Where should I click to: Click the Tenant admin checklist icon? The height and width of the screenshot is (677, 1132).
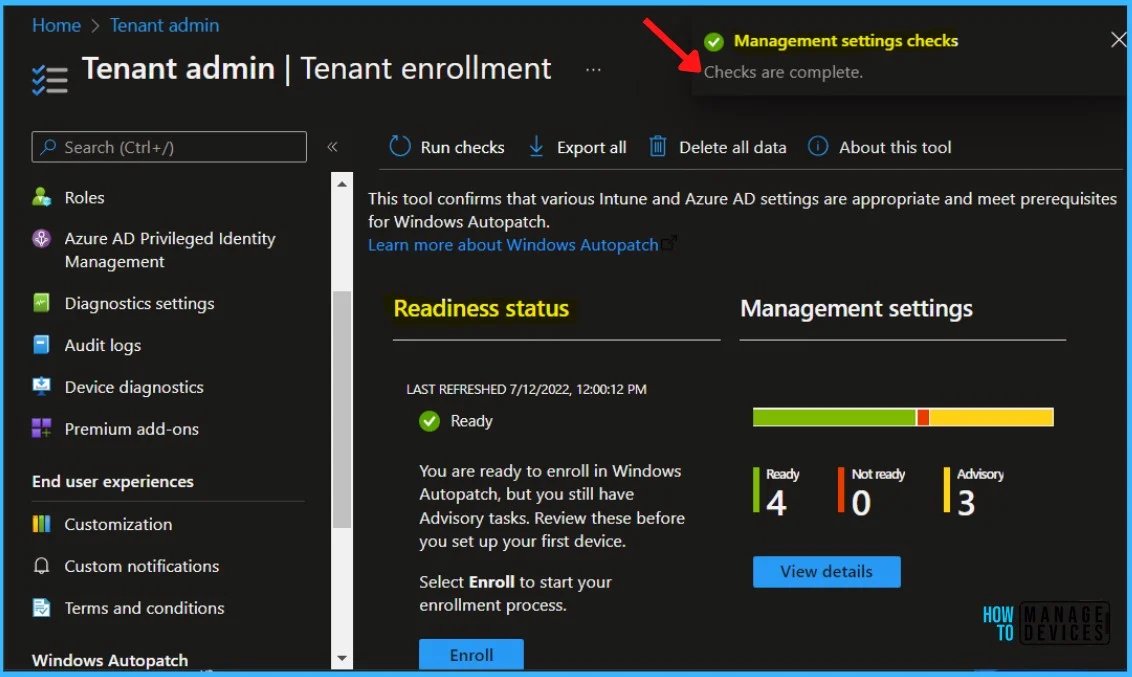50,79
